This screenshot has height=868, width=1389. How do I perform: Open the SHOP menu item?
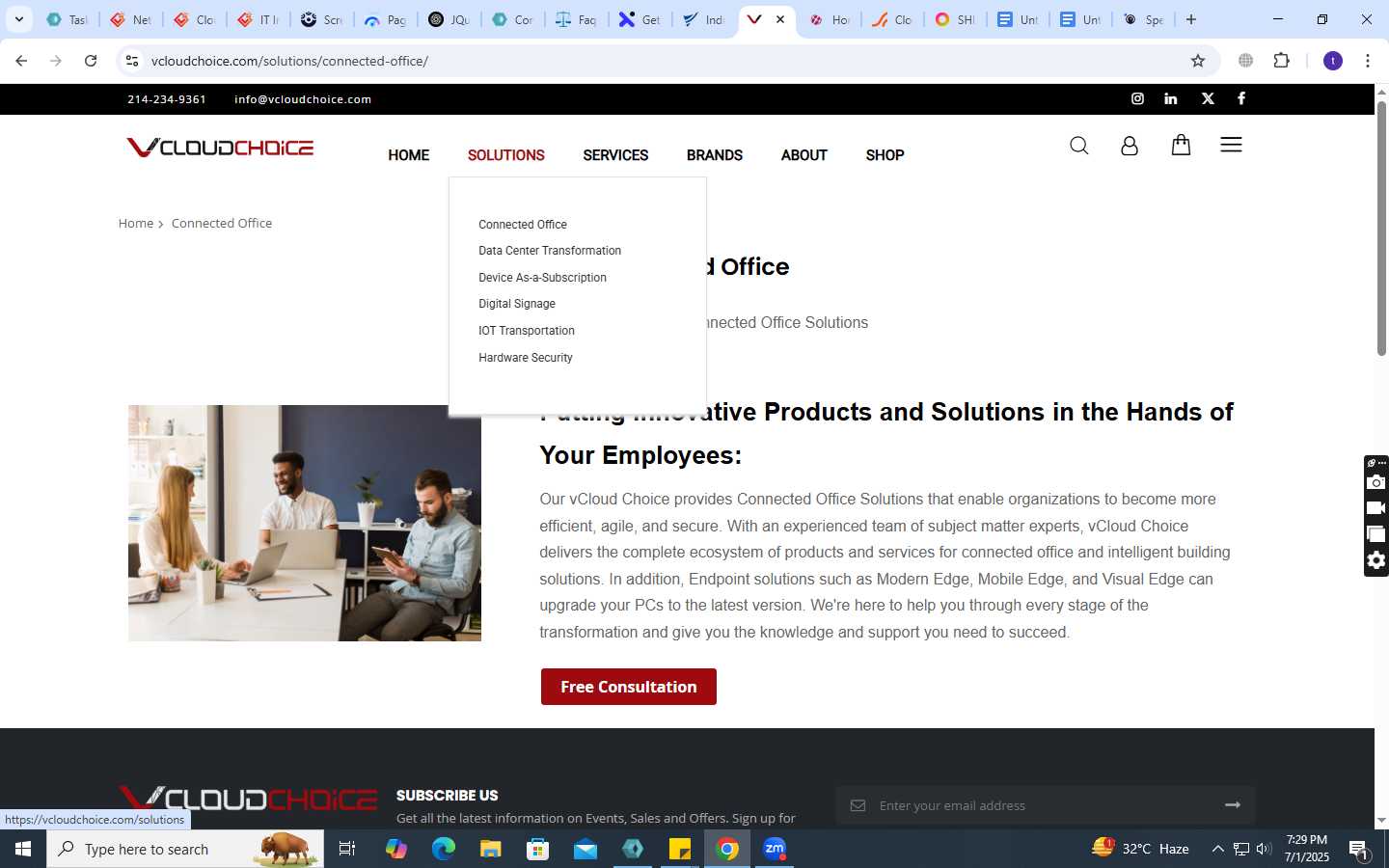[x=885, y=155]
